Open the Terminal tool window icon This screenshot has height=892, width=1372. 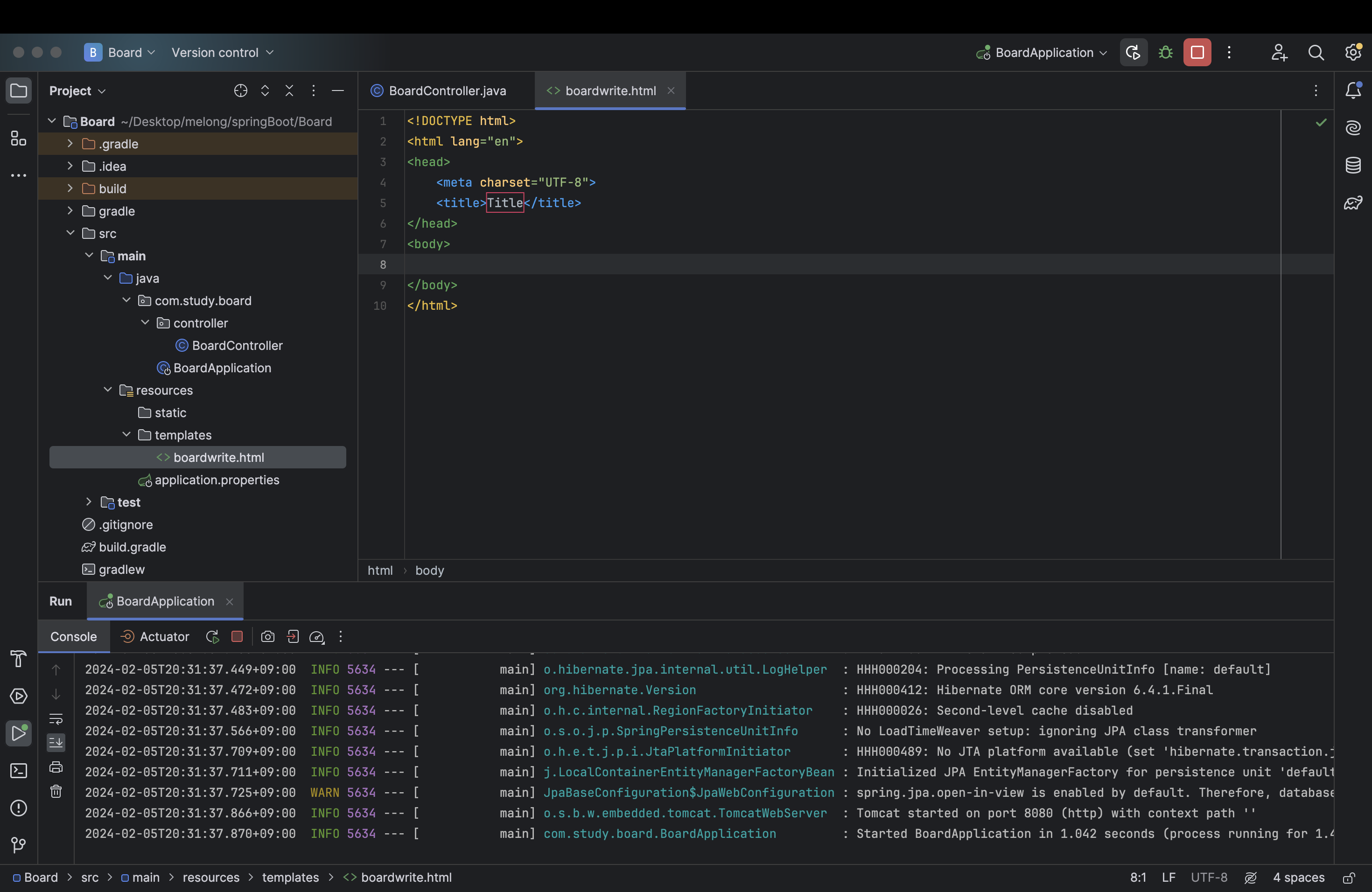(19, 770)
